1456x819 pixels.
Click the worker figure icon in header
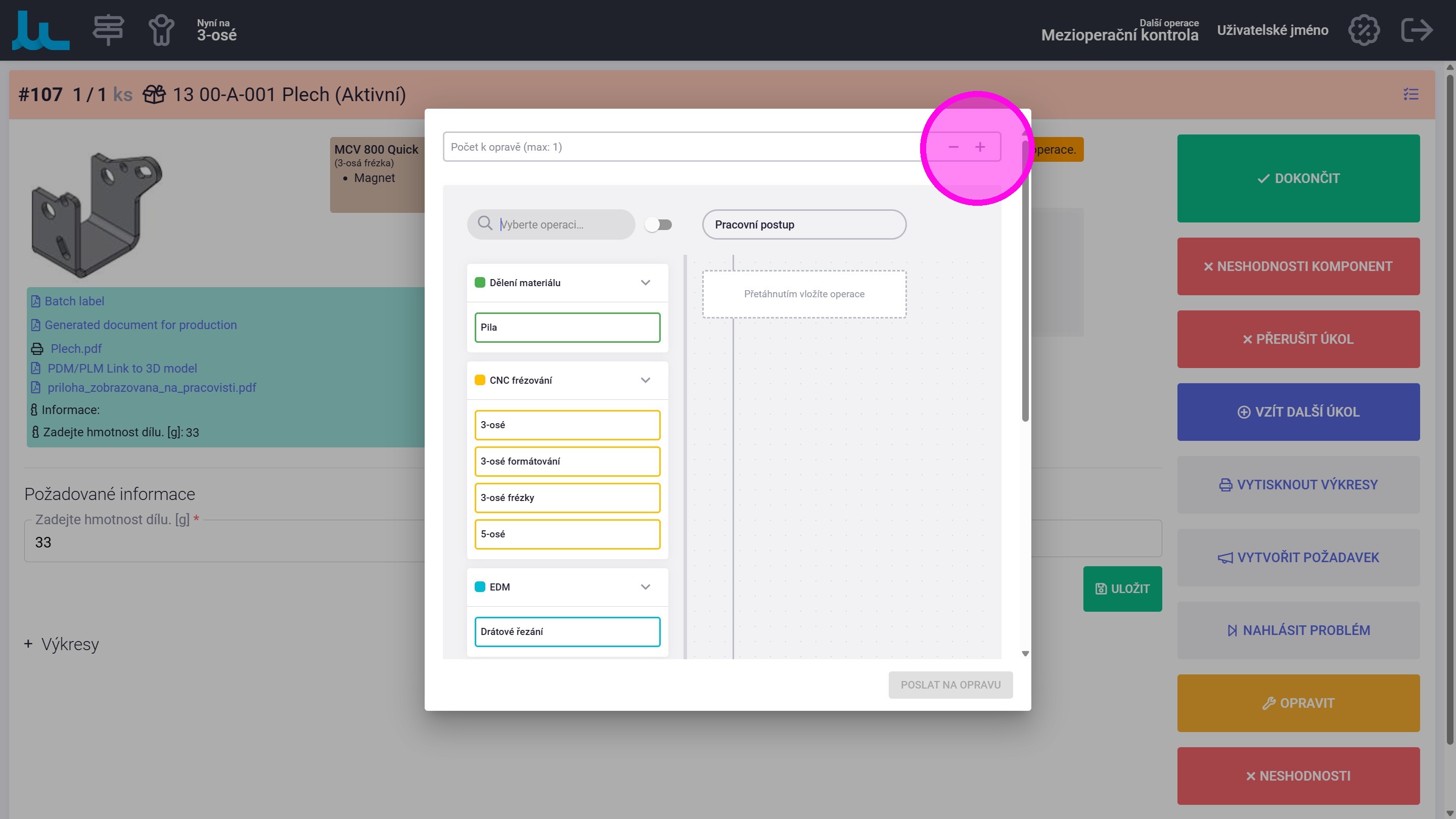(161, 30)
